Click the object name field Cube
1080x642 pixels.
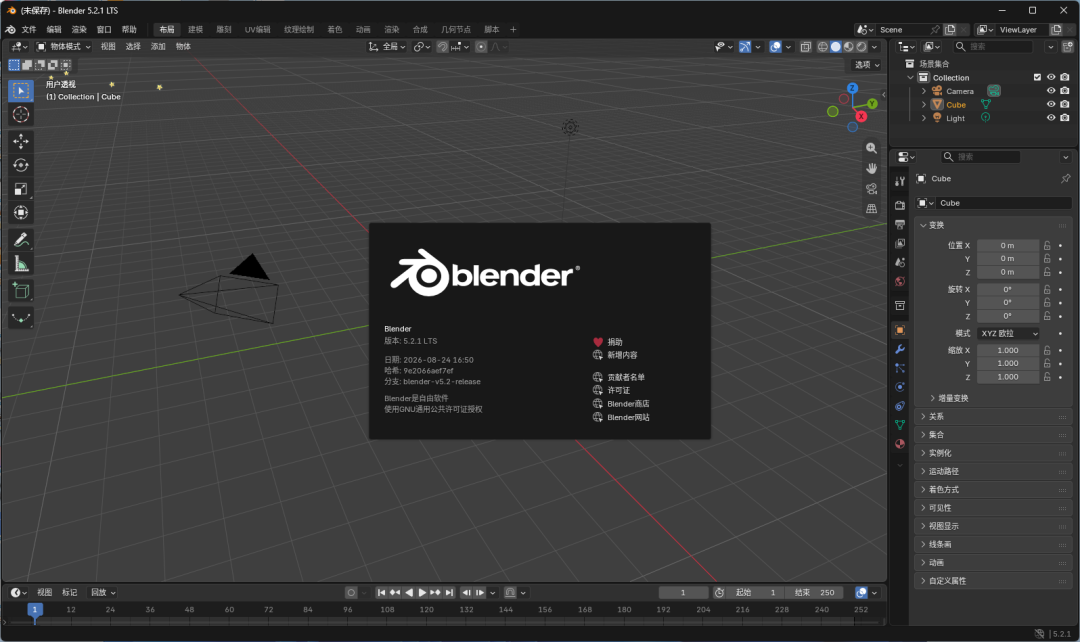pyautogui.click(x=1004, y=203)
